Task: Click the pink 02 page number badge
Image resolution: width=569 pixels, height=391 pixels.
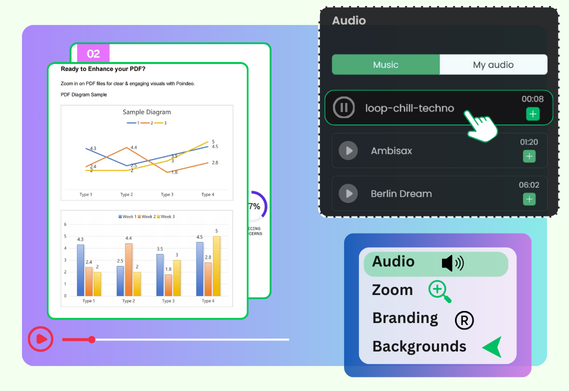Action: click(x=93, y=54)
